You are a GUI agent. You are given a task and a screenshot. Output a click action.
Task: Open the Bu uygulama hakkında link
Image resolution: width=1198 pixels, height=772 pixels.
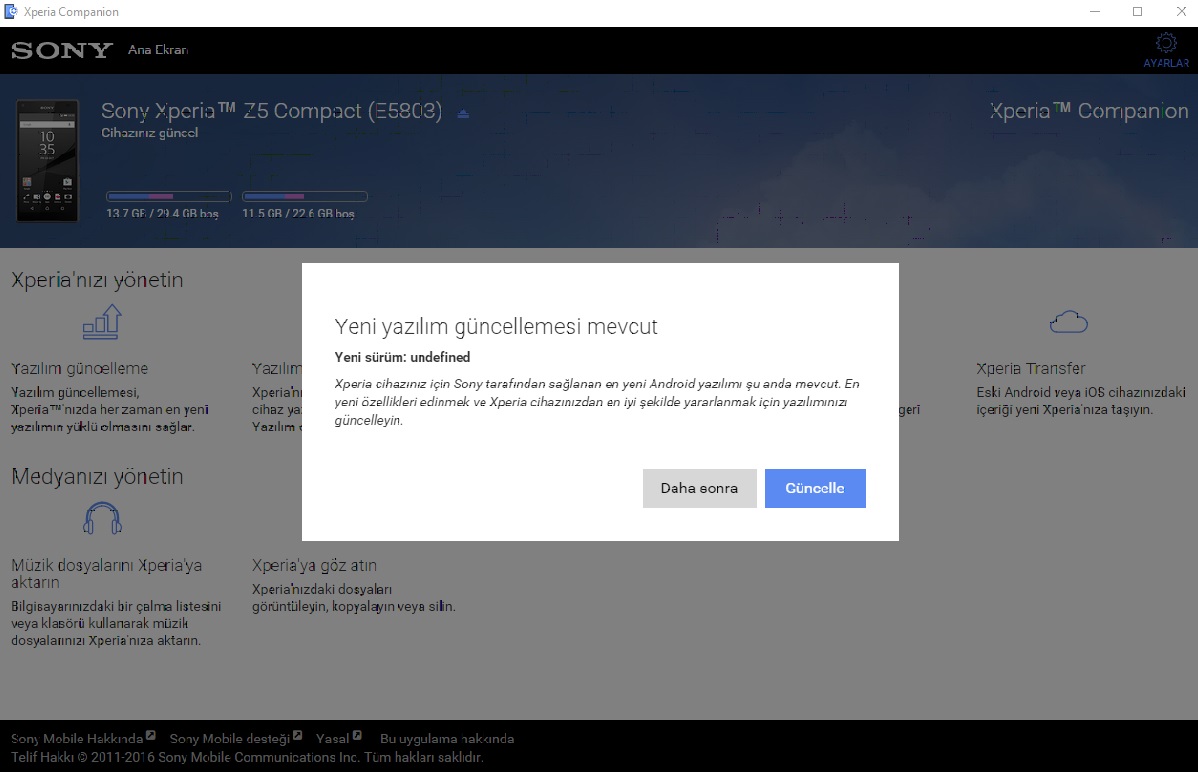pyautogui.click(x=447, y=739)
